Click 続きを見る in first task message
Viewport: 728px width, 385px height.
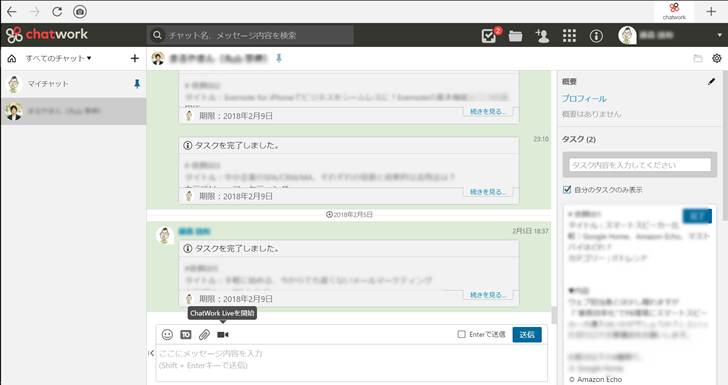pyautogui.click(x=488, y=111)
